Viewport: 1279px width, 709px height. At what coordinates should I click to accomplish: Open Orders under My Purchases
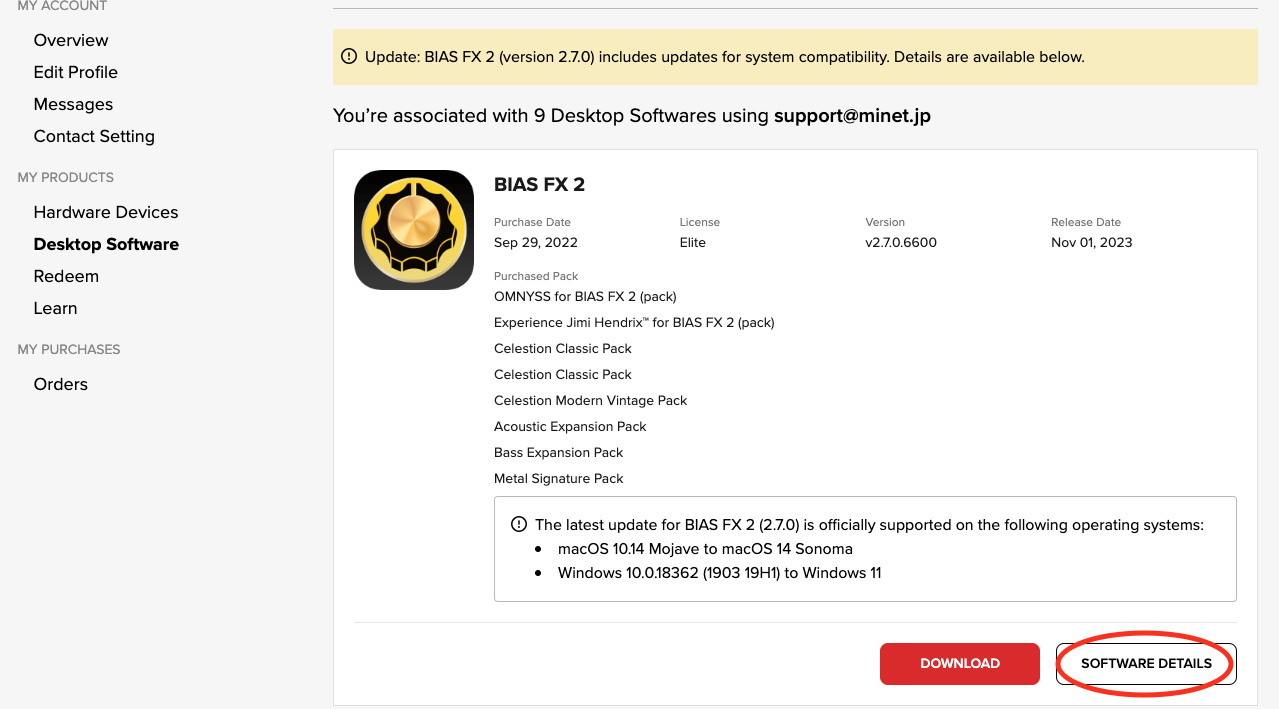(61, 384)
